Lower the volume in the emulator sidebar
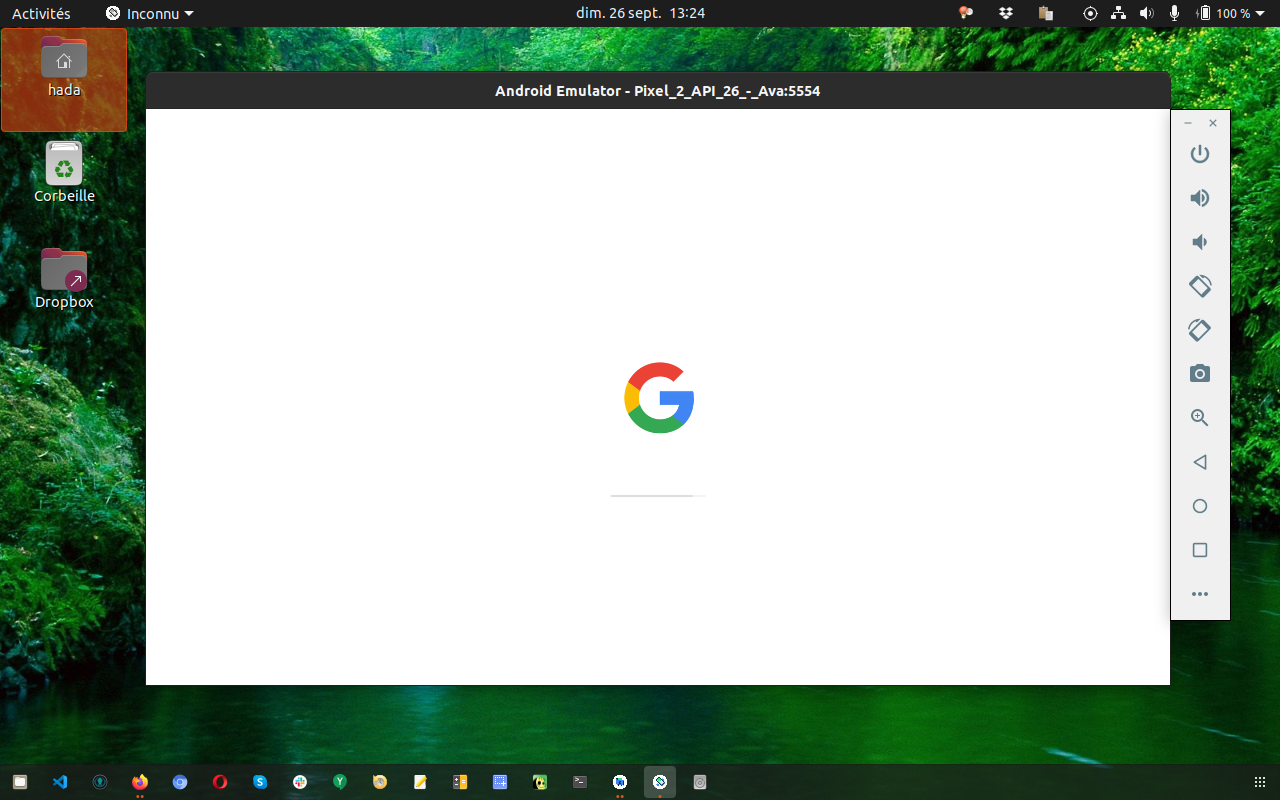This screenshot has width=1280, height=800. (x=1200, y=242)
